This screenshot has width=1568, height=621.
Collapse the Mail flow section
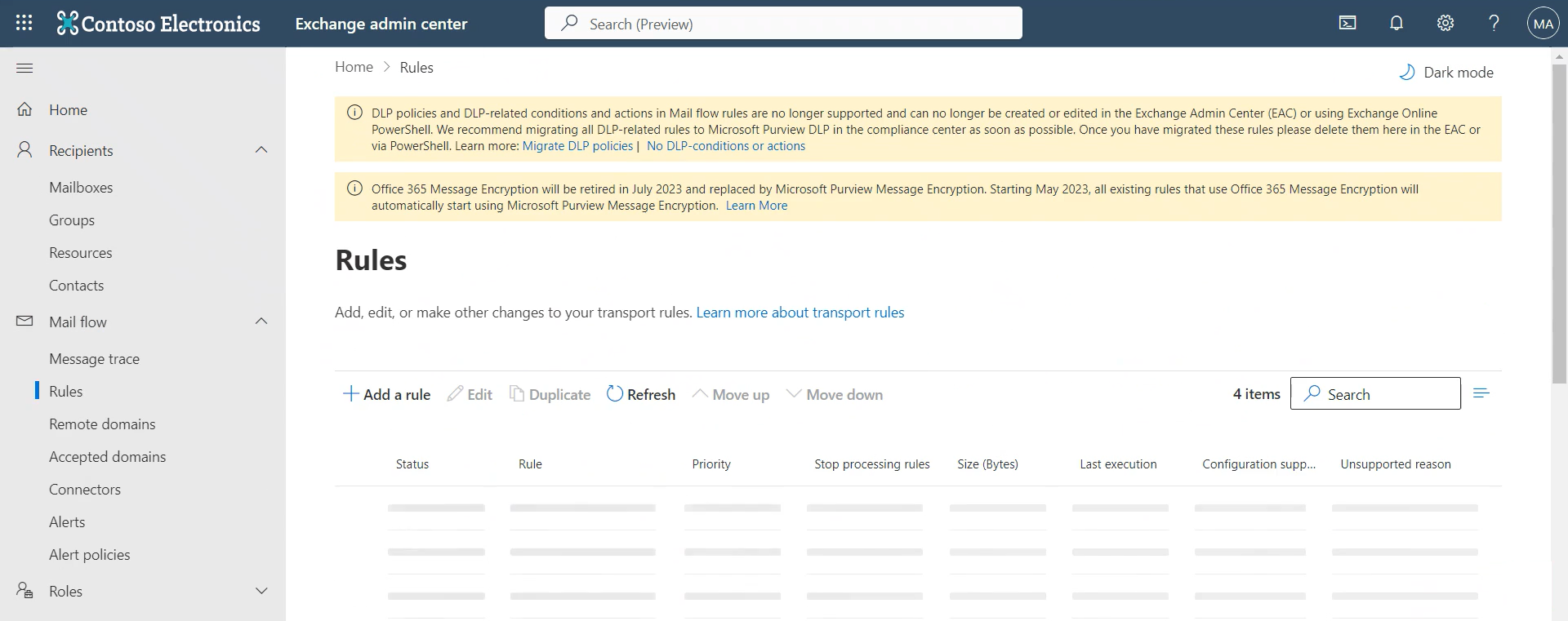(261, 322)
